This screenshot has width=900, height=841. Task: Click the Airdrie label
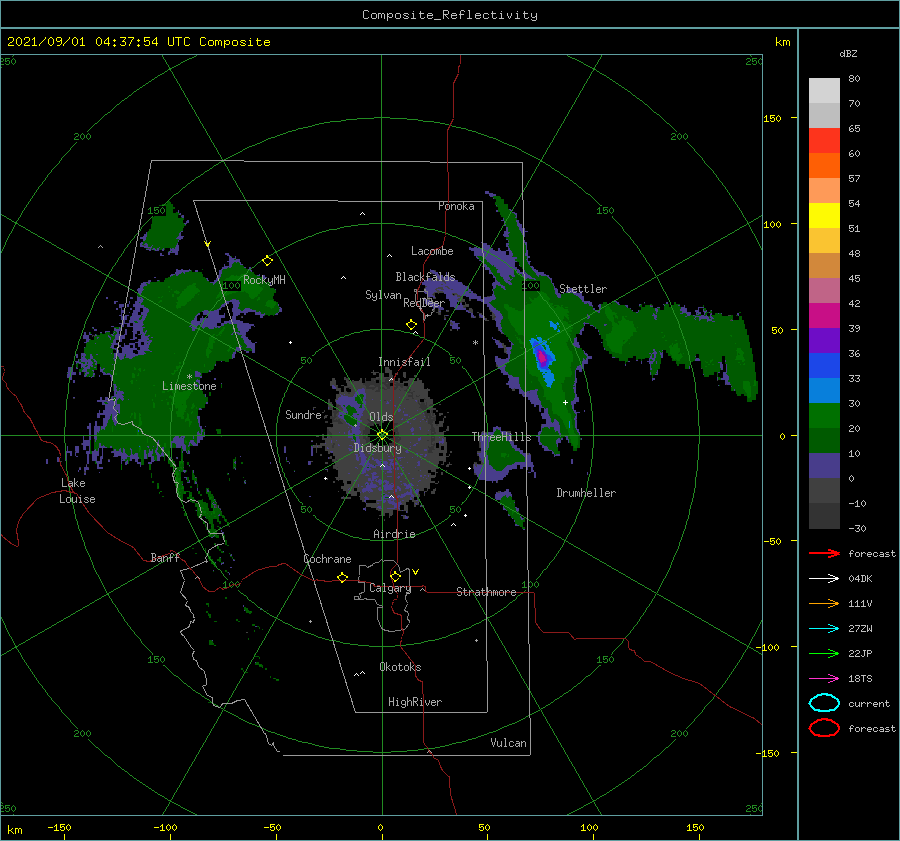click(x=394, y=534)
